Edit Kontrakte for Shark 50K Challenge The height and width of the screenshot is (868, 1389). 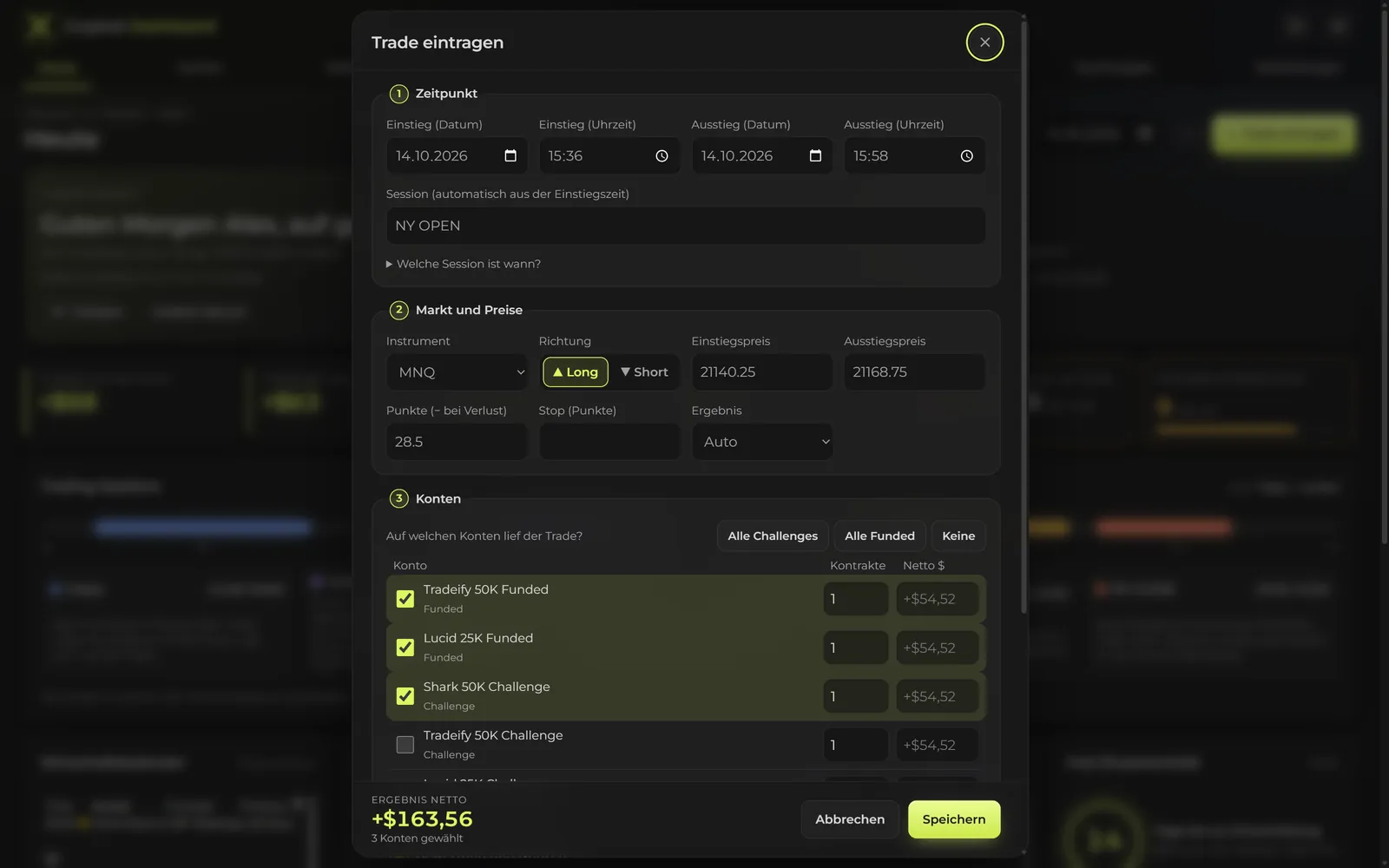856,696
